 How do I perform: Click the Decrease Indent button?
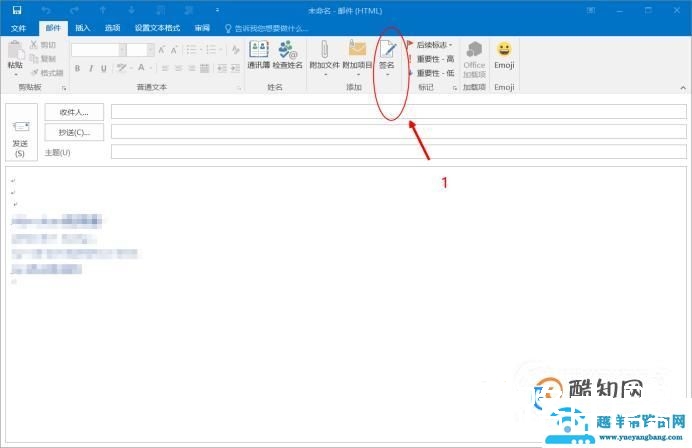click(x=222, y=68)
